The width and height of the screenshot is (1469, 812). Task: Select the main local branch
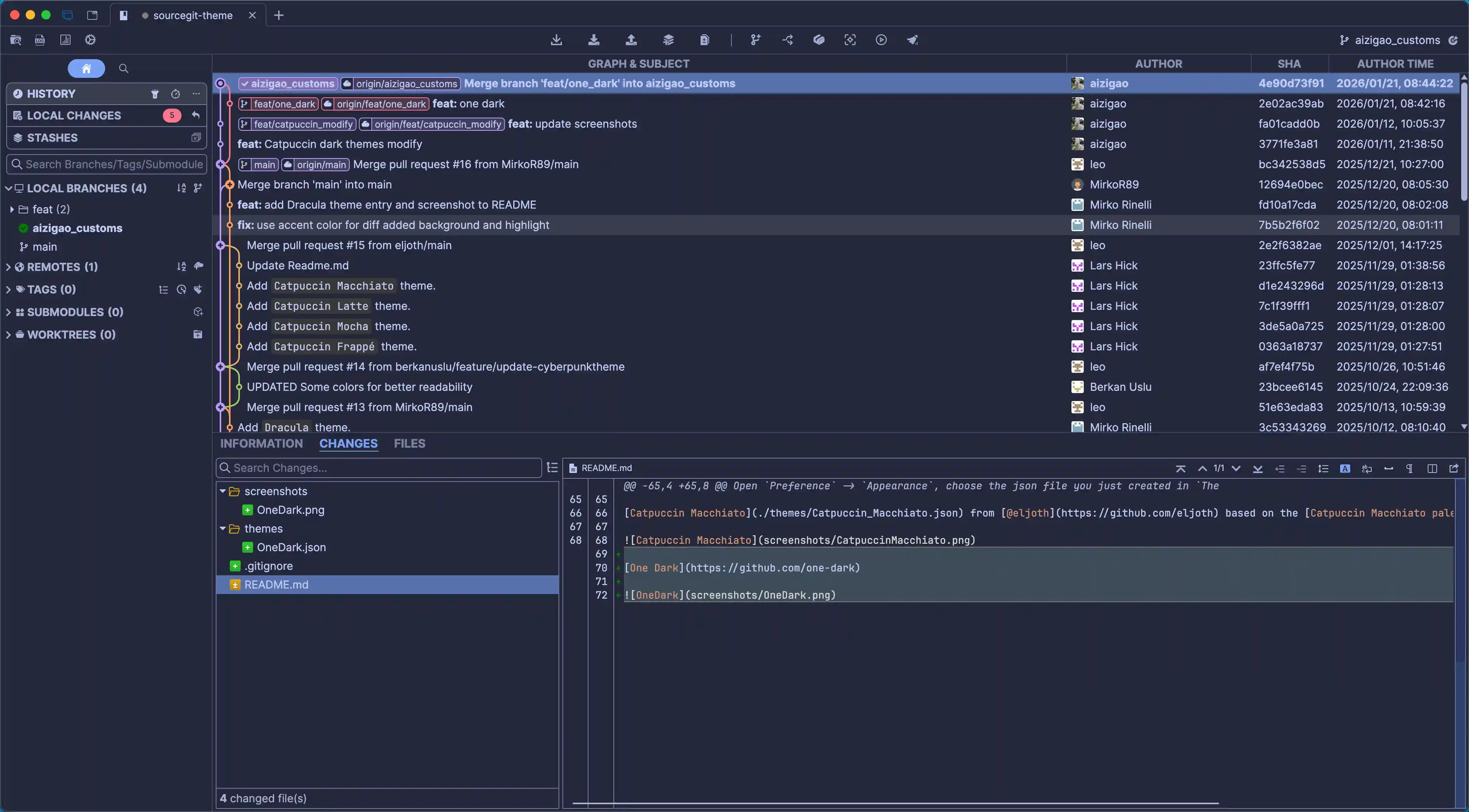point(44,247)
